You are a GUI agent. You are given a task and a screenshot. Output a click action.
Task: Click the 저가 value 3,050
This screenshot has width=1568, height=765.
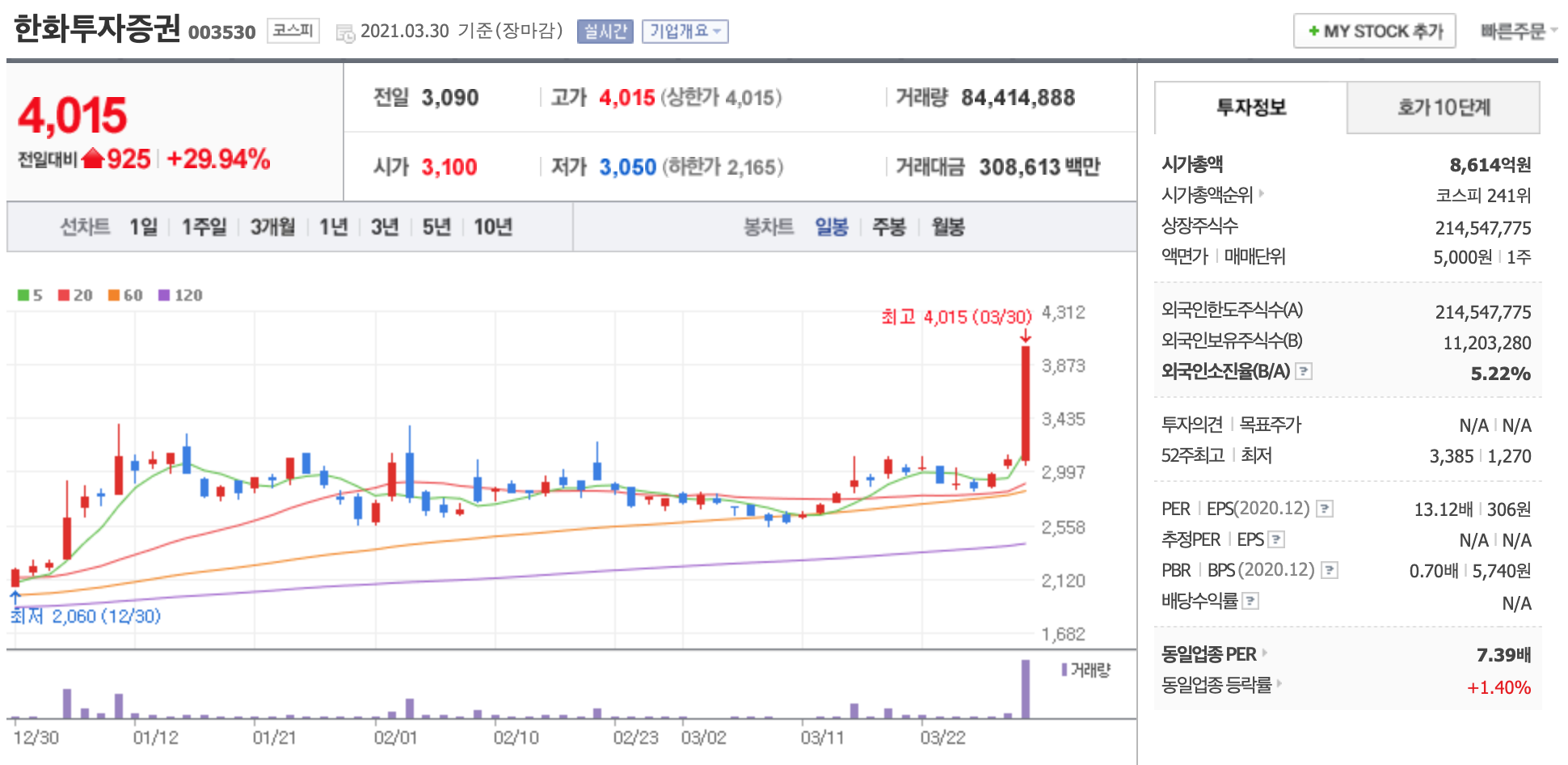click(x=627, y=167)
